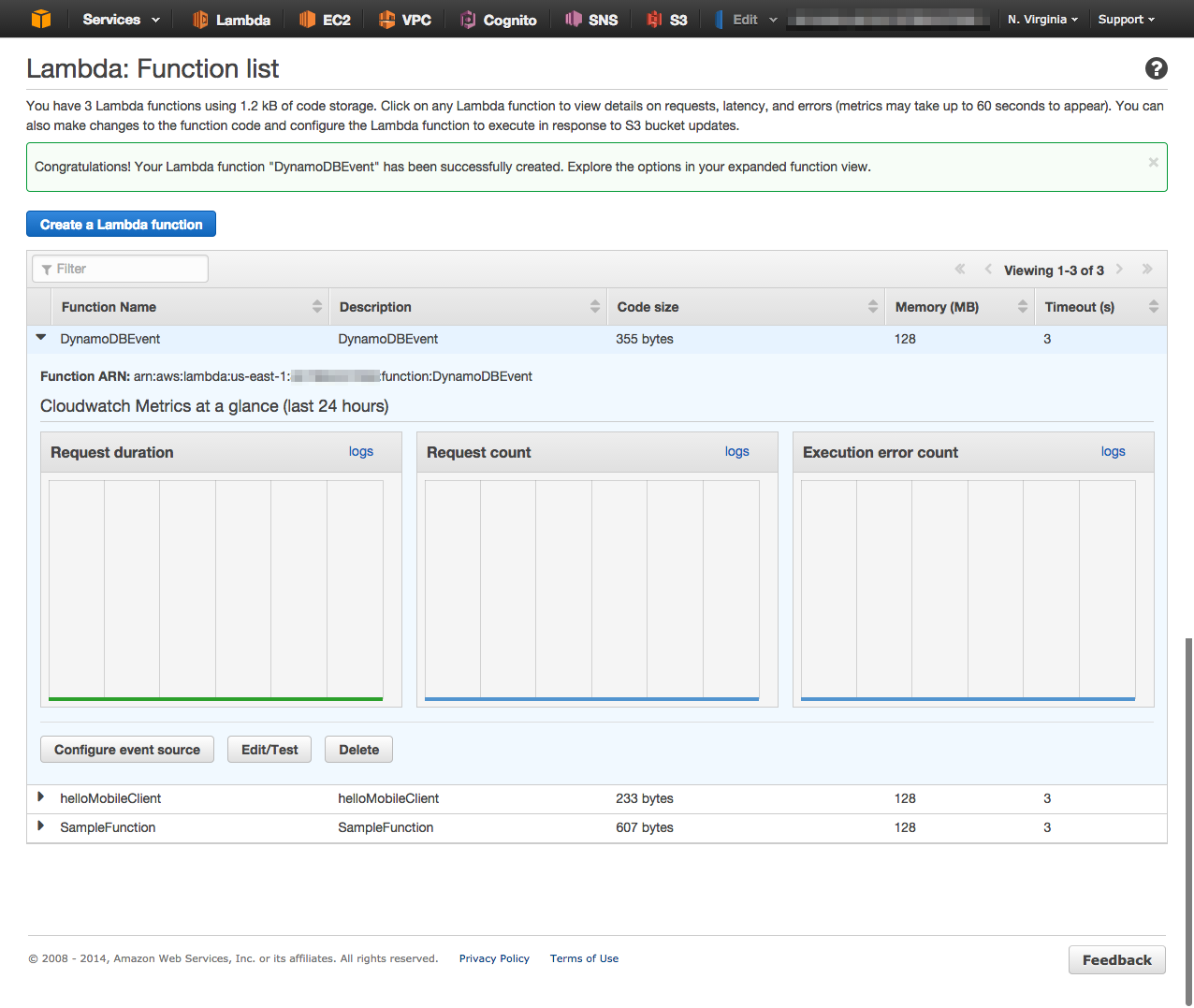Click the Create a Lambda function button
Screen dimensions: 1194x1008
pyautogui.click(x=120, y=224)
